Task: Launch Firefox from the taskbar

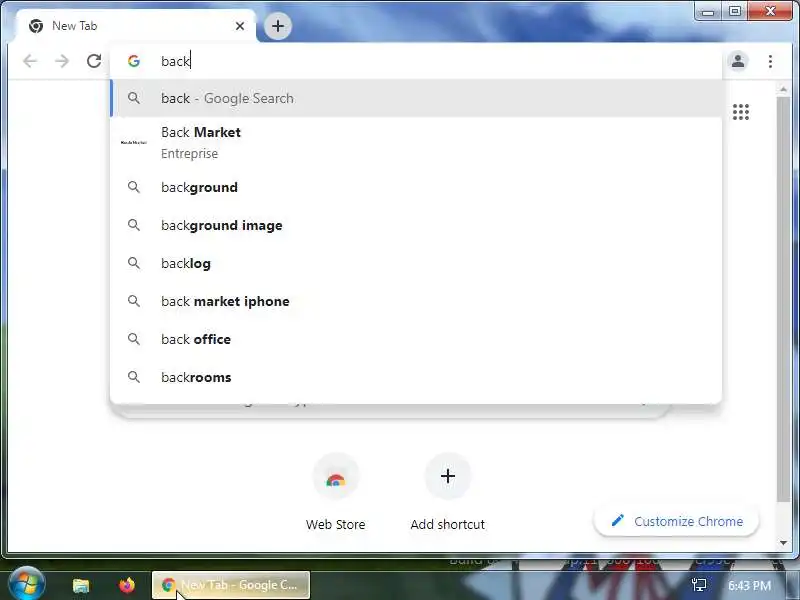Action: 127,585
